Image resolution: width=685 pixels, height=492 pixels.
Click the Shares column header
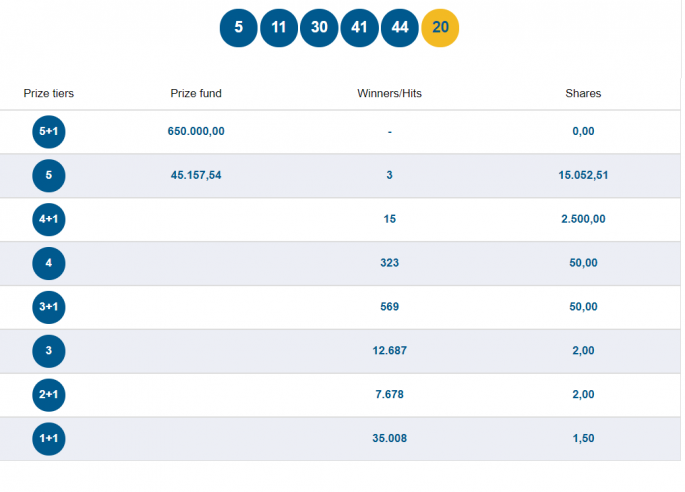[583, 94]
